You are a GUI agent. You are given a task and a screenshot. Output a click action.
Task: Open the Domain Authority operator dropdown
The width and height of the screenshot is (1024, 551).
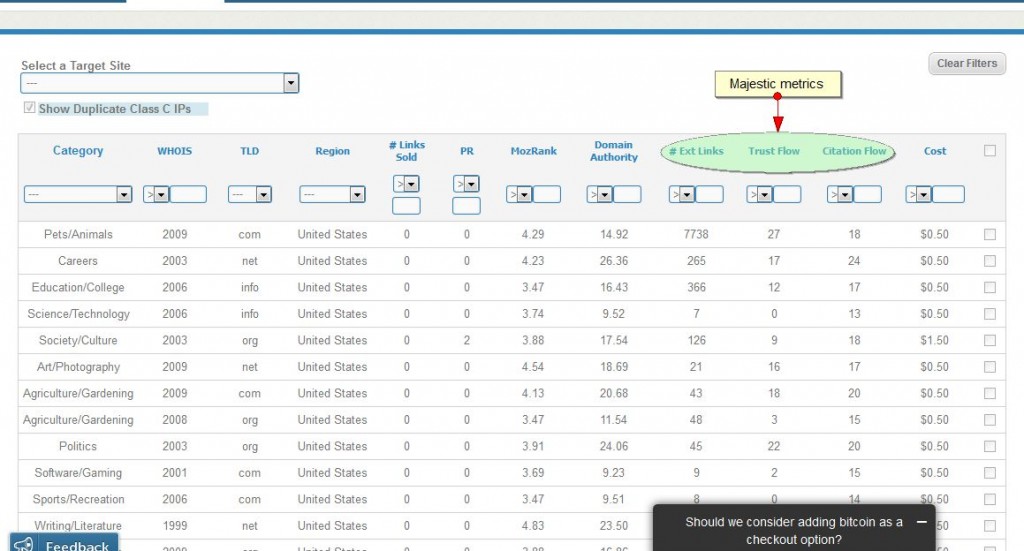coord(600,194)
